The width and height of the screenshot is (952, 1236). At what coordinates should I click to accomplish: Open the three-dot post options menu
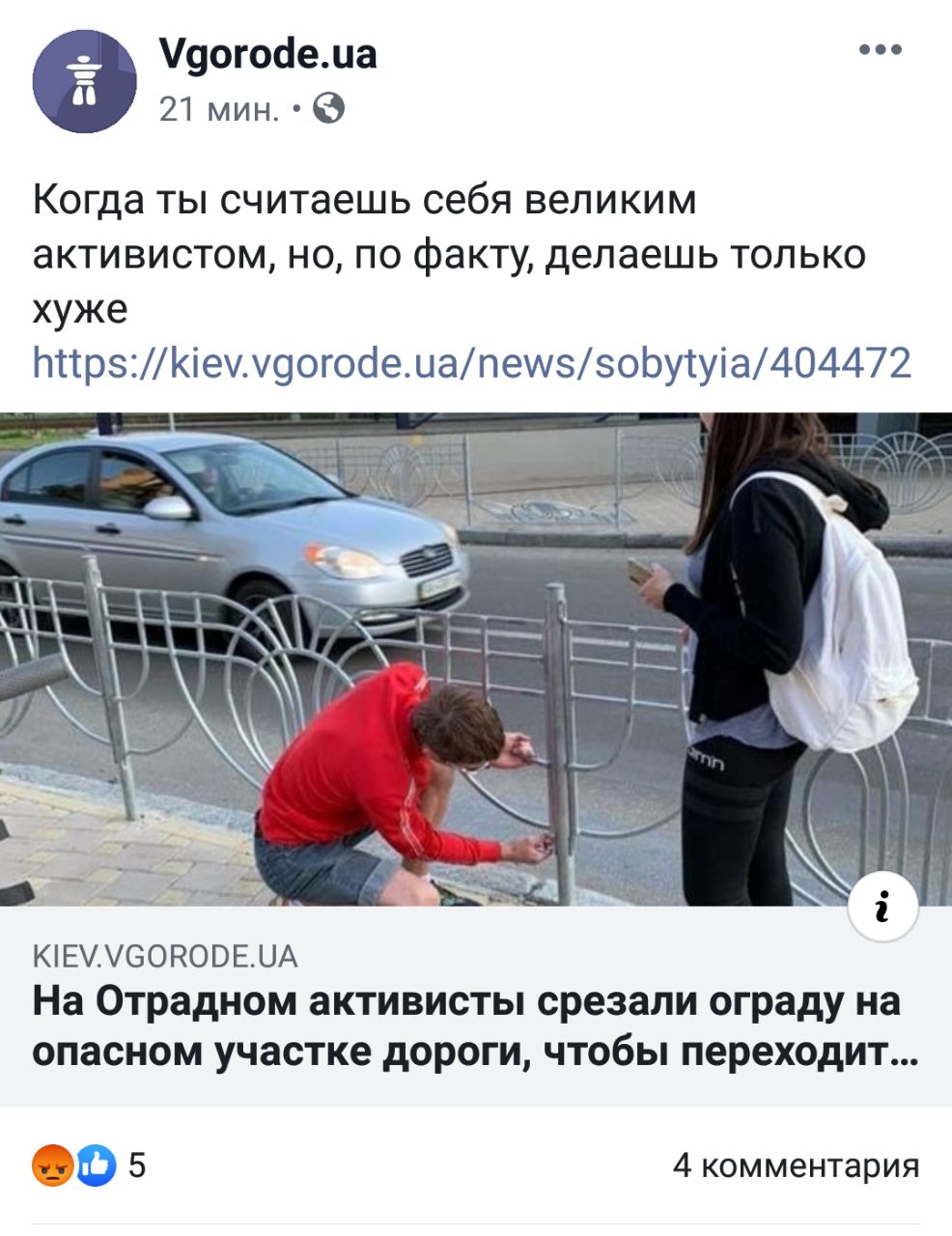[881, 49]
